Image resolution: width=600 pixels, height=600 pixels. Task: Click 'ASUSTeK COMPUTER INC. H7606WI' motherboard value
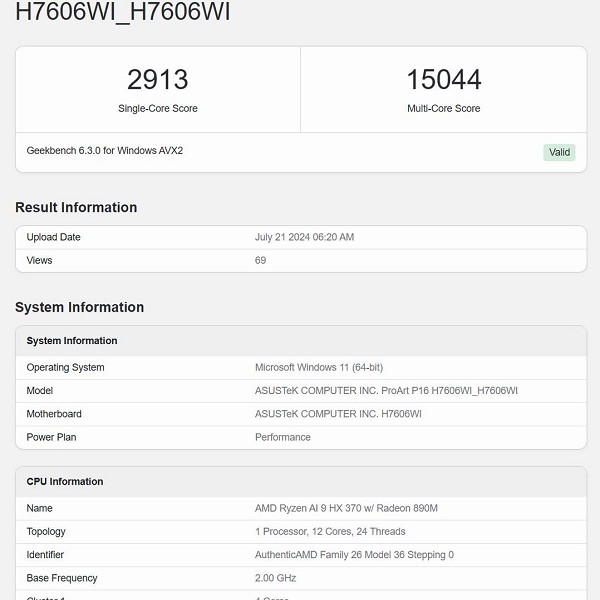tap(338, 414)
